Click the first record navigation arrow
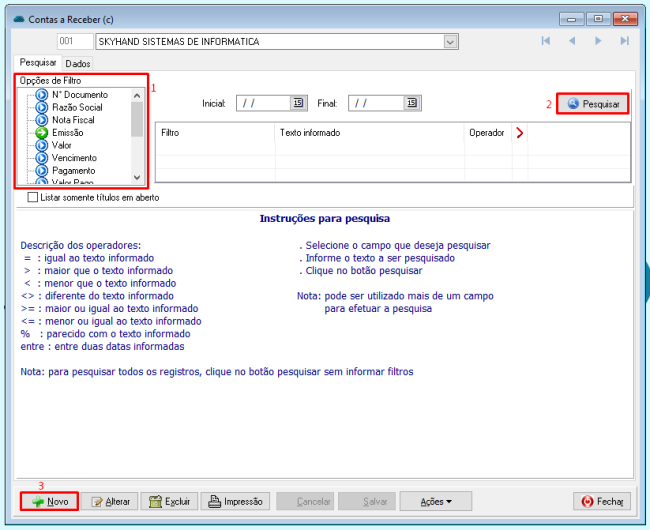Viewport: 650px width, 530px height. pyautogui.click(x=546, y=41)
